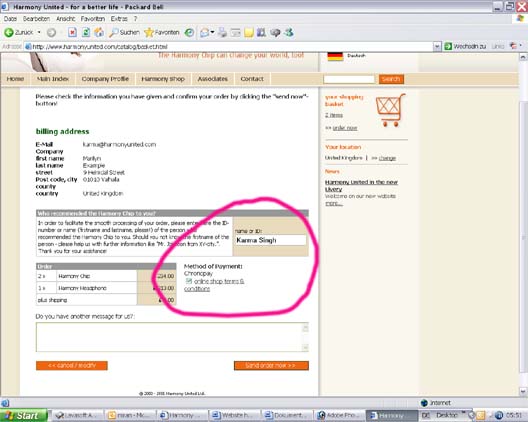Click the DE language indicator in taskbar

point(425,416)
